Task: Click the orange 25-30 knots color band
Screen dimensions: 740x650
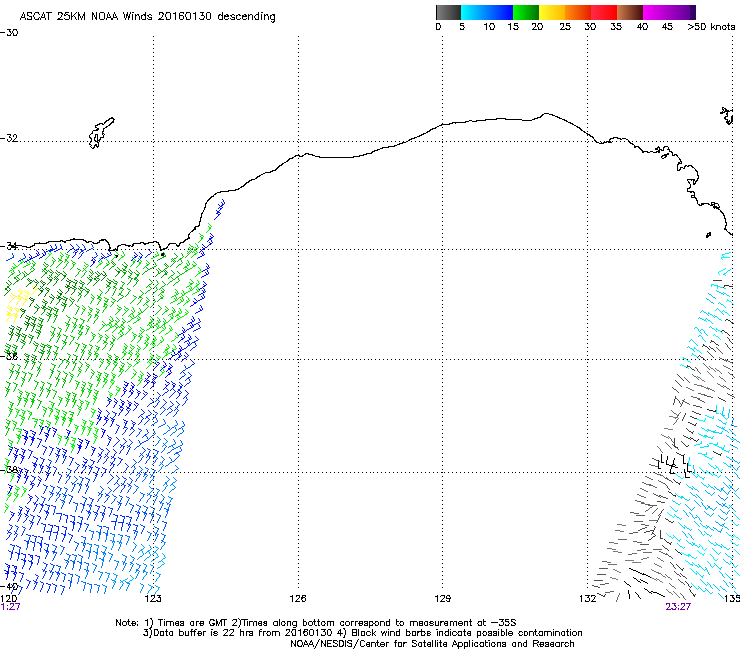Action: tap(578, 12)
